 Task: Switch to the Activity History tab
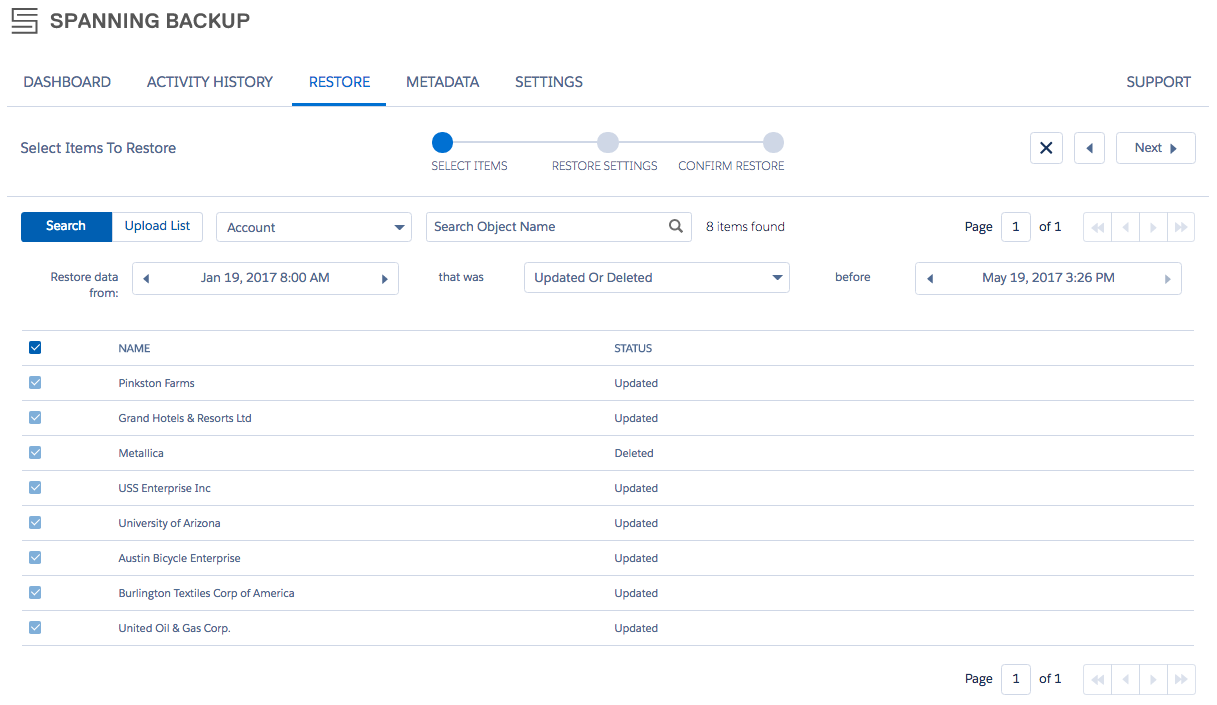(x=209, y=82)
